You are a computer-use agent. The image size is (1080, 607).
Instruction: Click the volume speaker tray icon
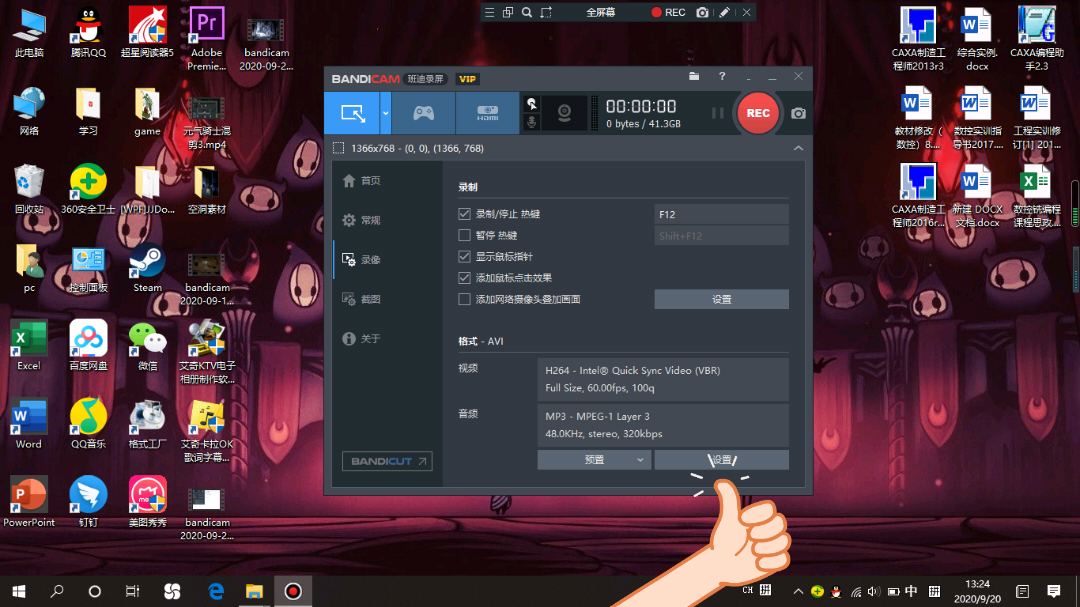coord(873,591)
